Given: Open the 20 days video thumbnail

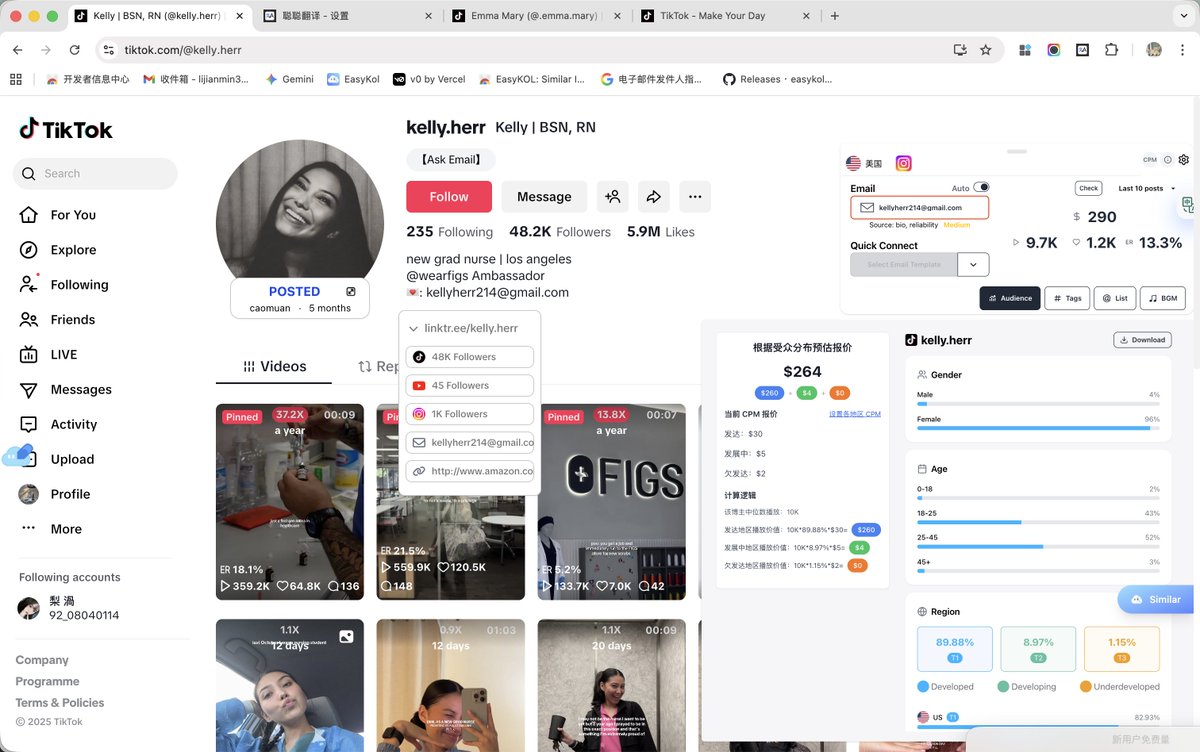Looking at the screenshot, I should point(612,686).
